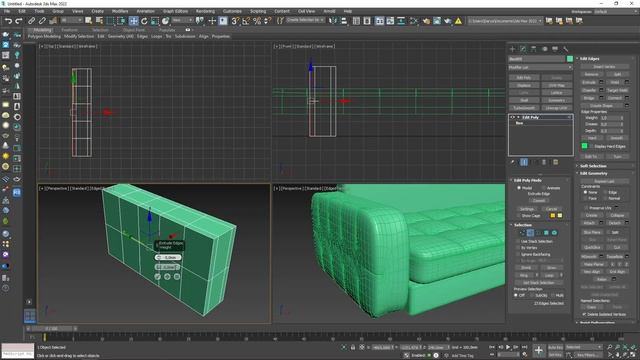Click Remove modifier trash icon

tap(544, 162)
